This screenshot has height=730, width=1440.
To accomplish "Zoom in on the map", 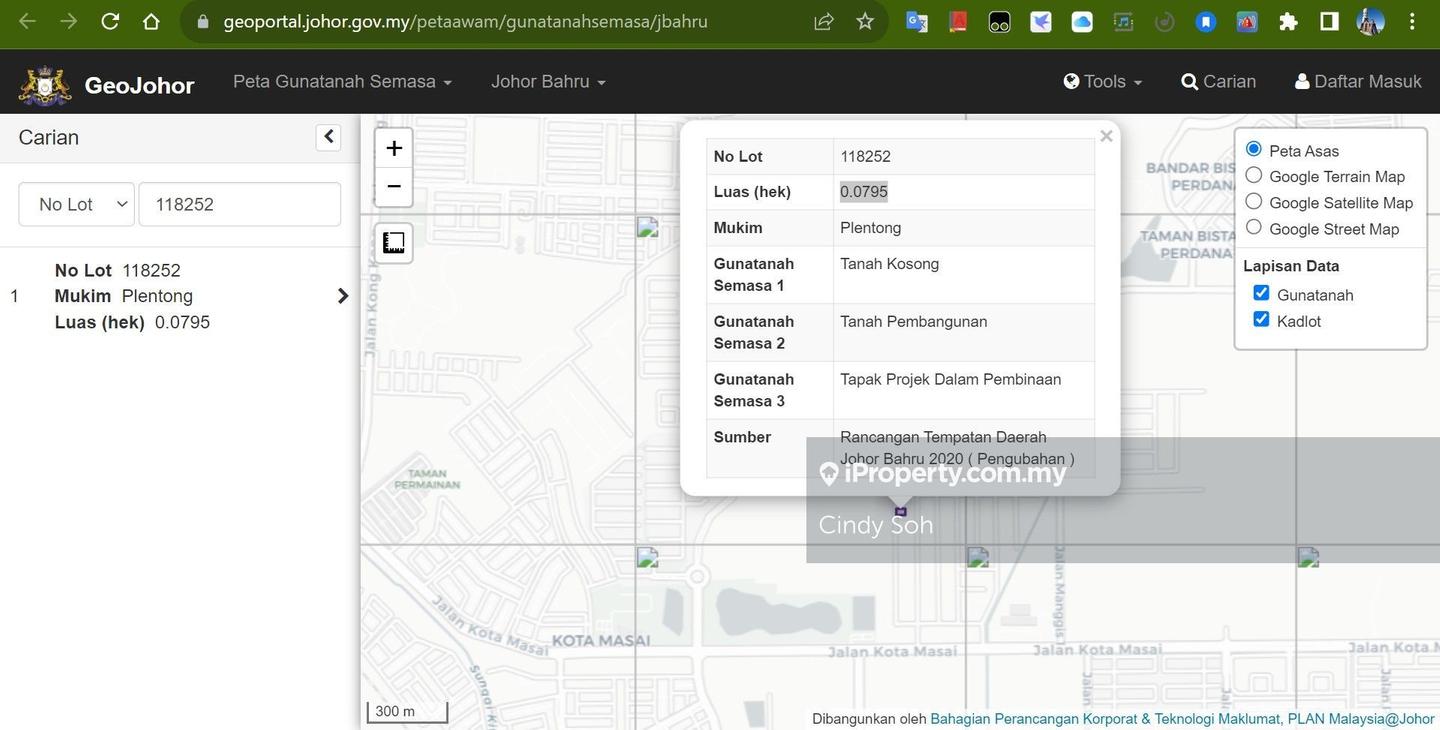I will [394, 148].
